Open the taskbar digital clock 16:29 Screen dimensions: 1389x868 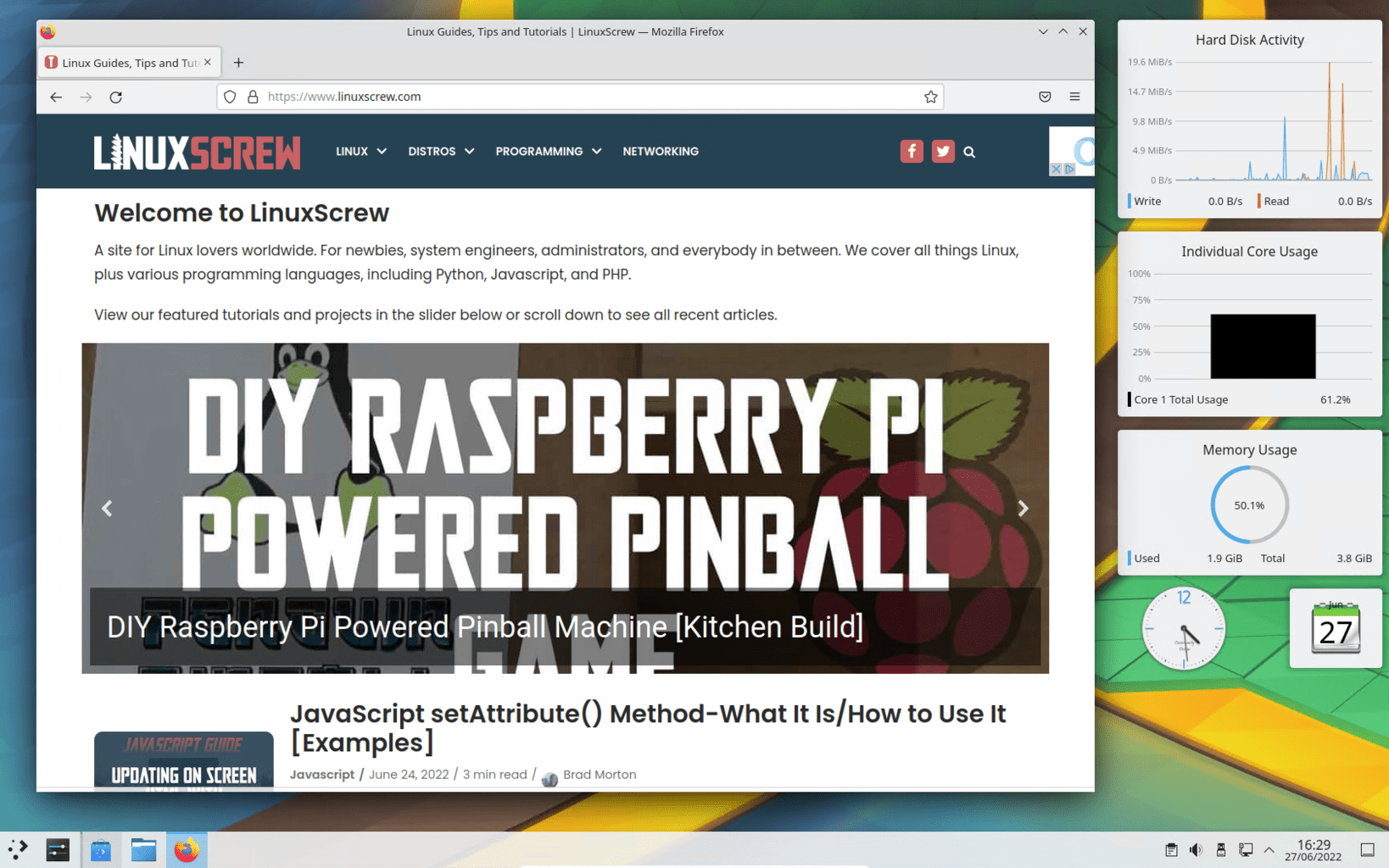click(1314, 850)
